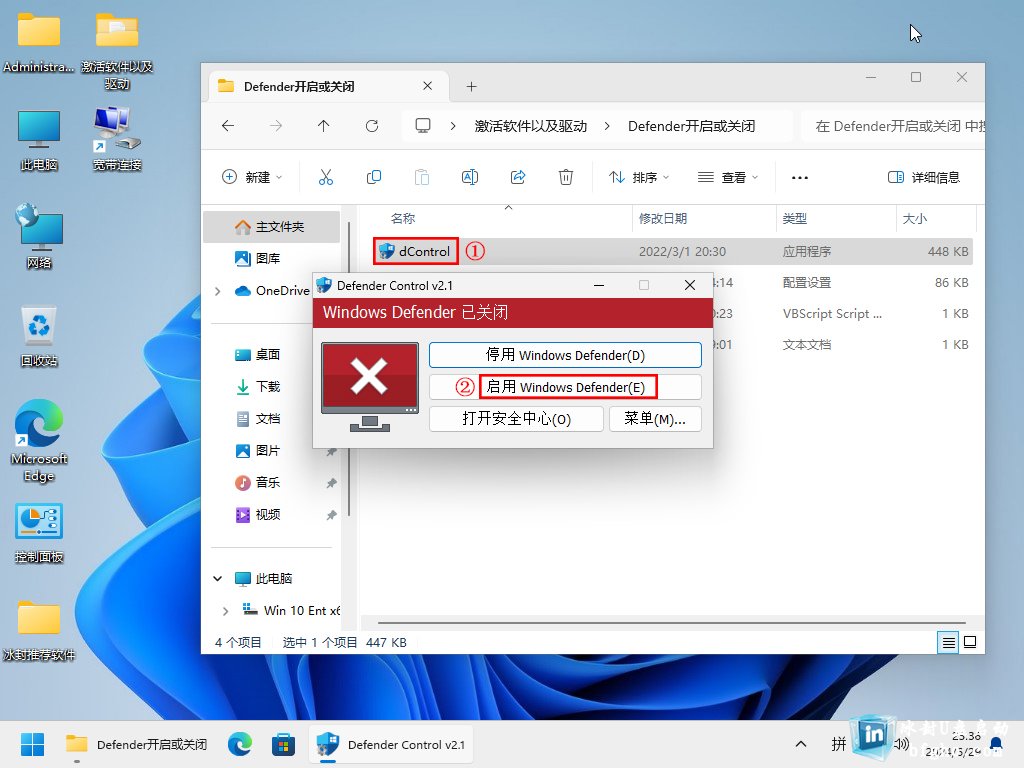Click 激活软件以及驱动 in the address breadcrumb
1024x768 pixels.
coord(530,126)
